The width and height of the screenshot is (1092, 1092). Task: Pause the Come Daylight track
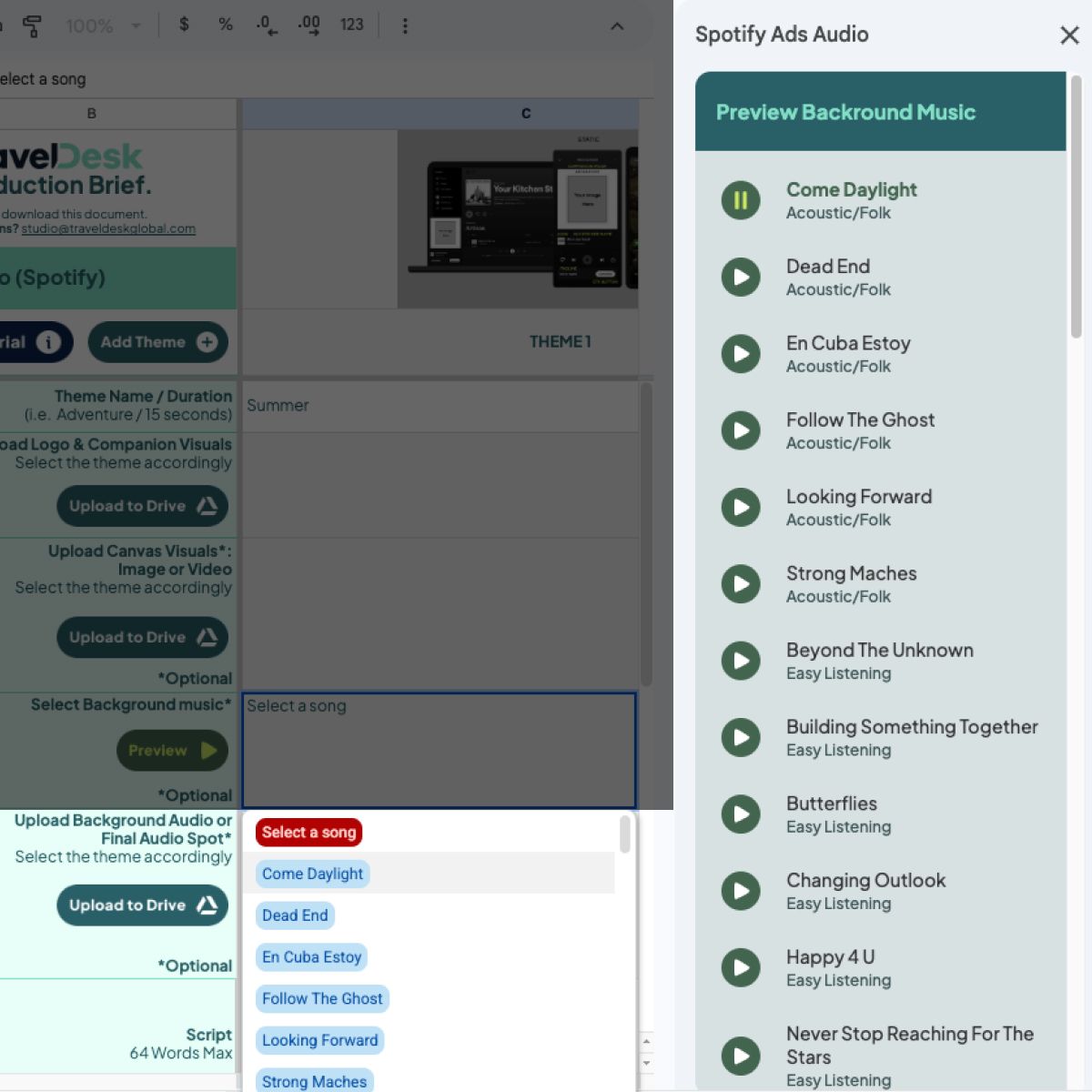pyautogui.click(x=740, y=200)
